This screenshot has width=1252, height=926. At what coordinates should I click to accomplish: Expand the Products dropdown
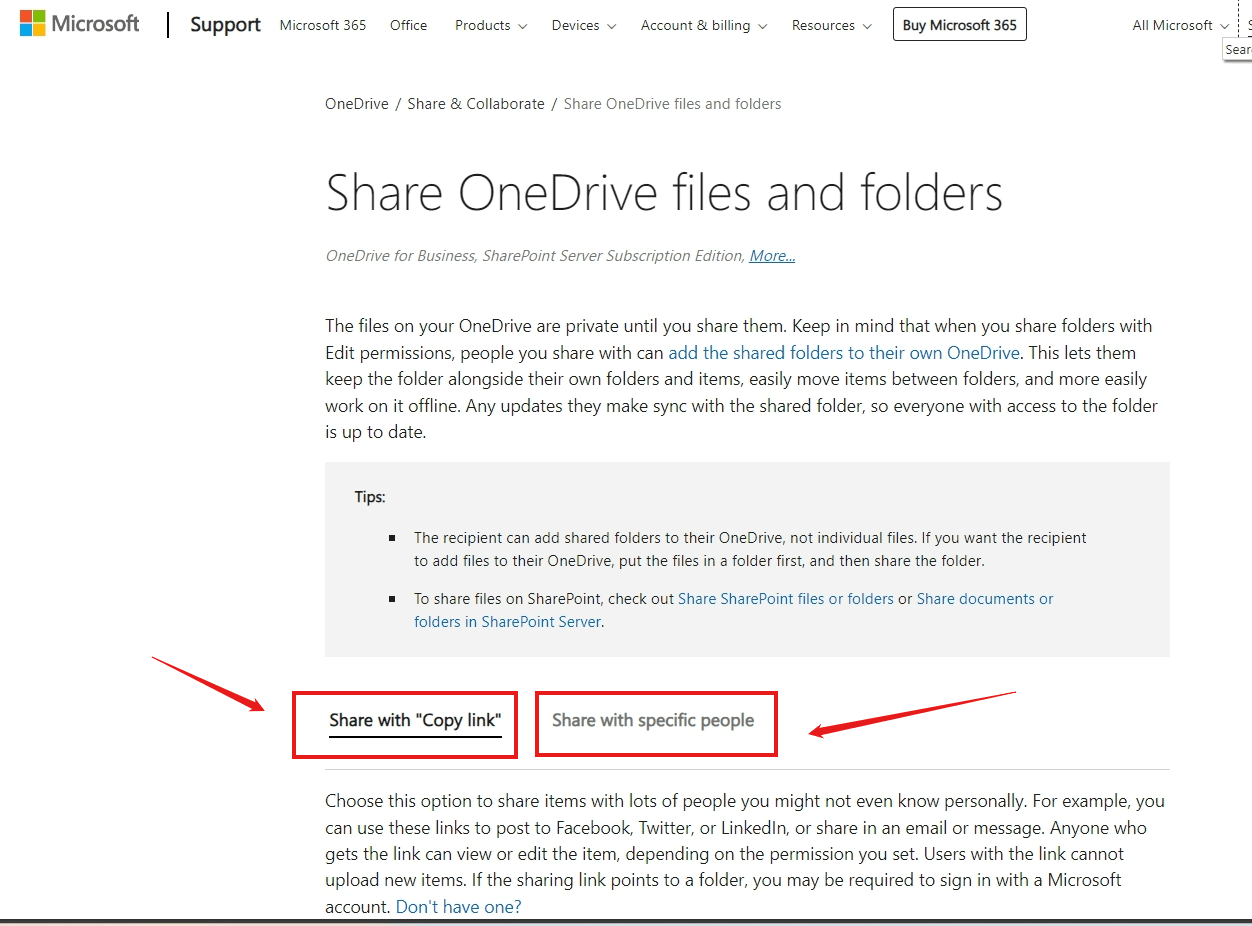click(489, 25)
